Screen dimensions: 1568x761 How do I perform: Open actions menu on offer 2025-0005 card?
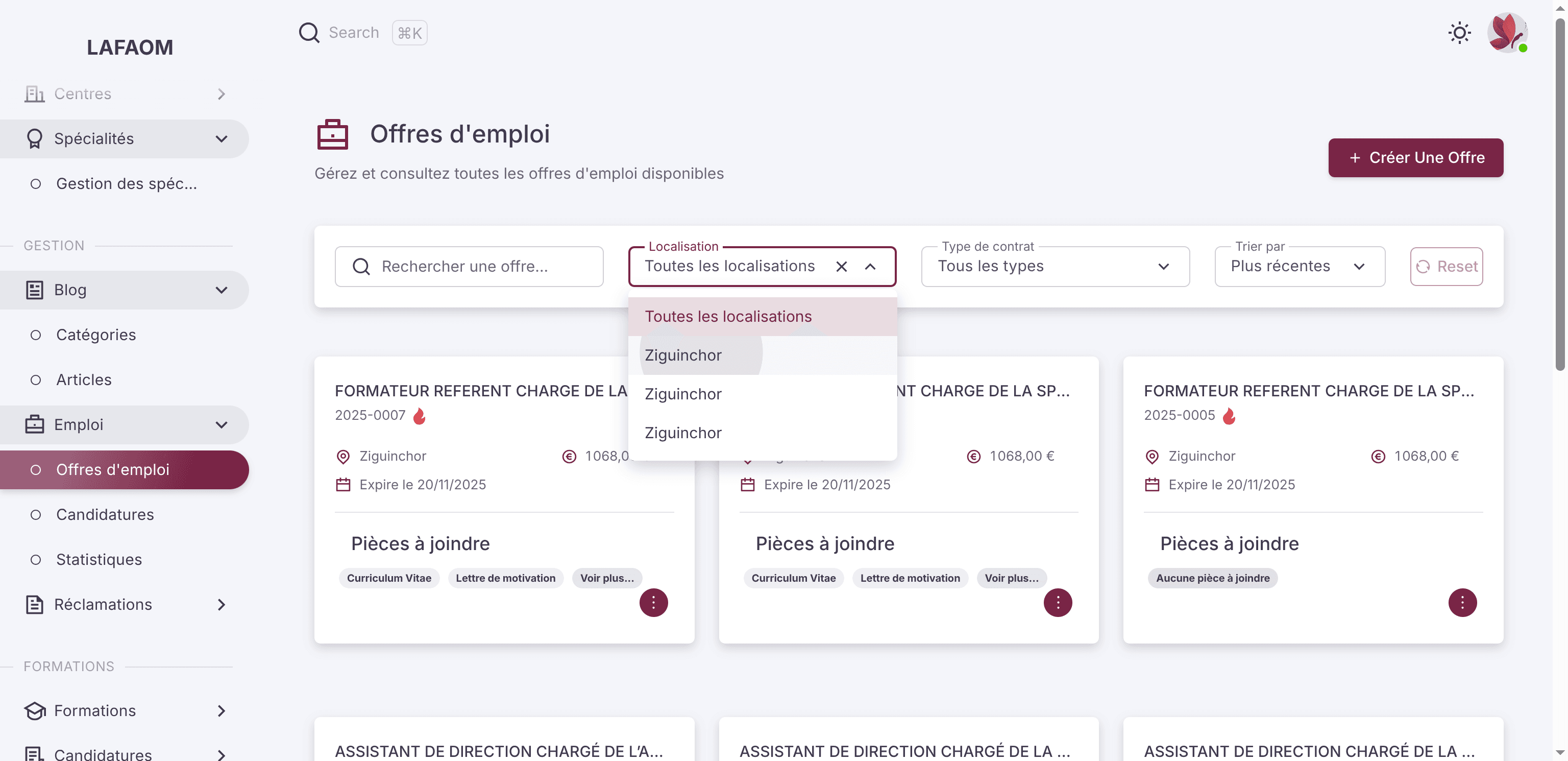1462,603
